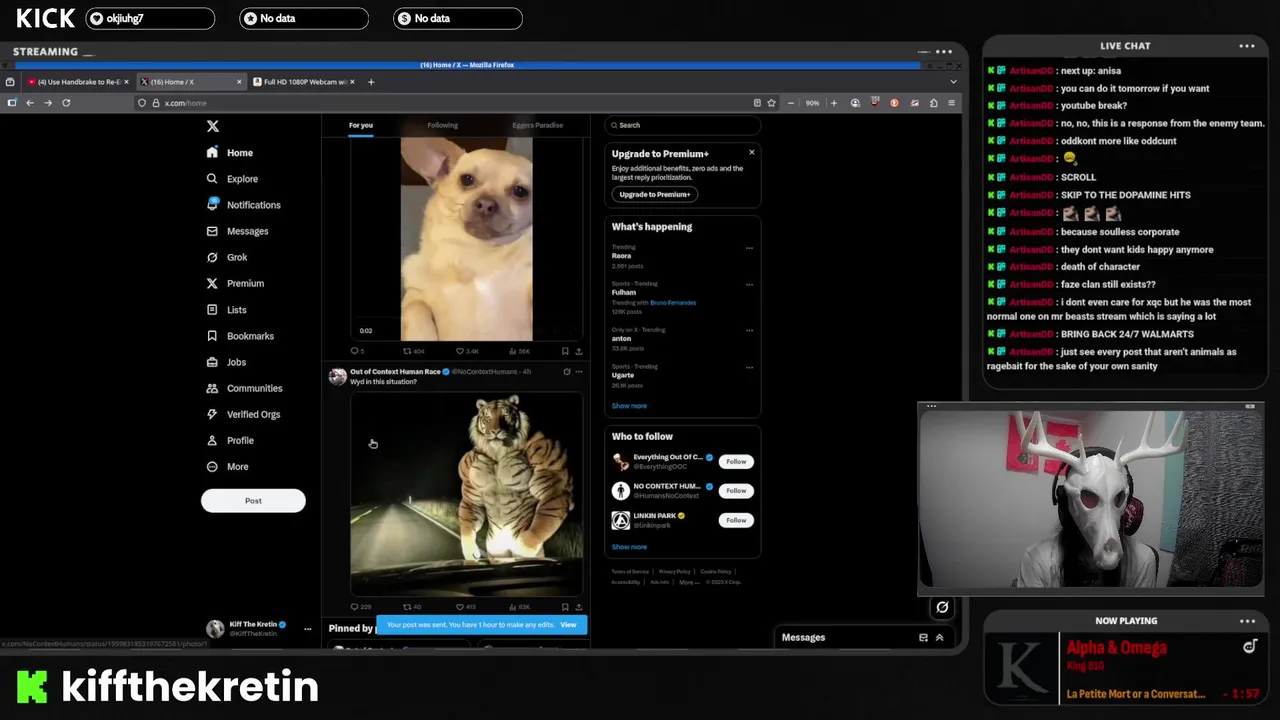Viewport: 1280px width, 720px height.
Task: Open options for the Fulham trend
Action: click(x=749, y=284)
